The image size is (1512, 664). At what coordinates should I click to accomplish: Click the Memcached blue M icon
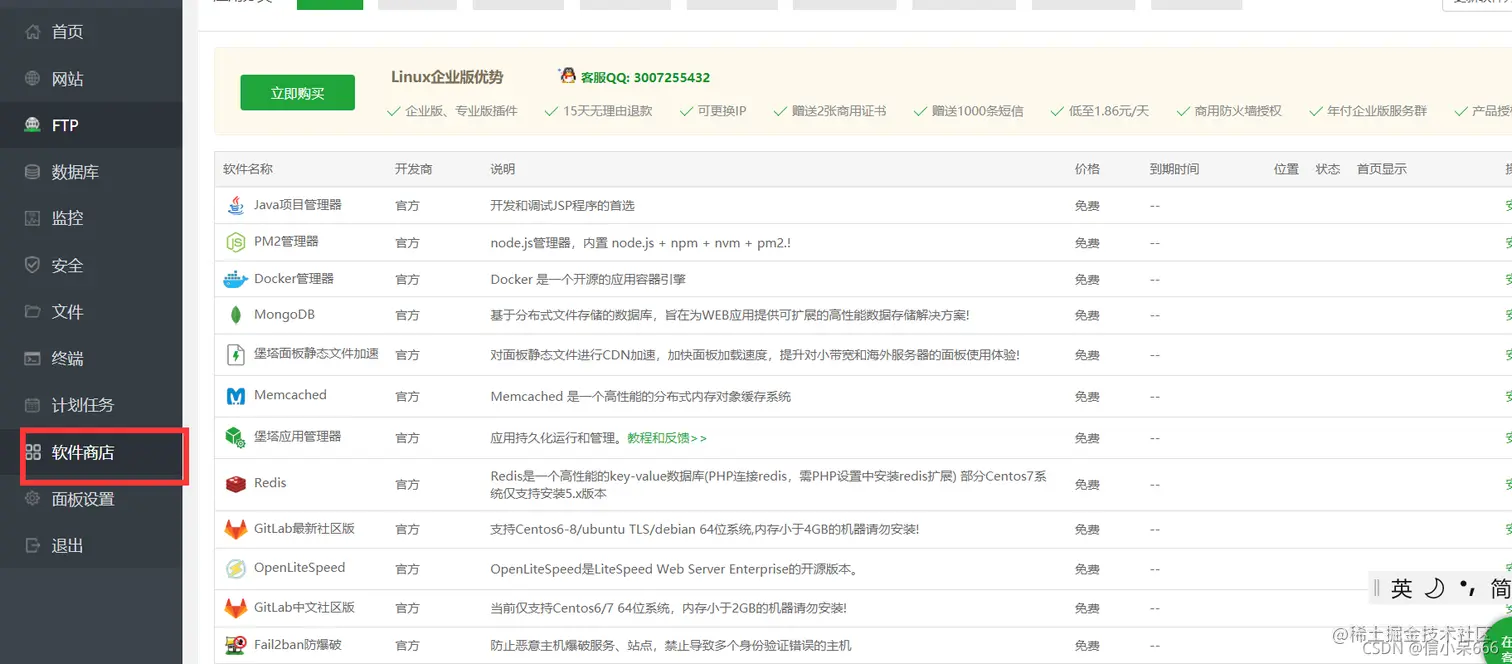click(234, 396)
